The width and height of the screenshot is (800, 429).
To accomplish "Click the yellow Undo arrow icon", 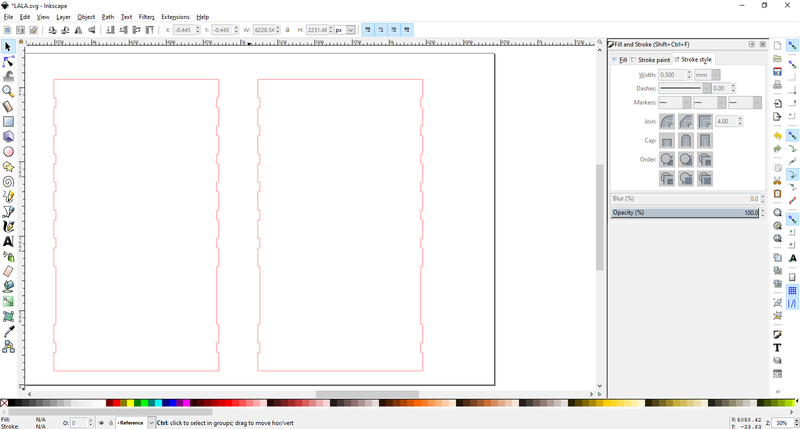I will point(777,136).
